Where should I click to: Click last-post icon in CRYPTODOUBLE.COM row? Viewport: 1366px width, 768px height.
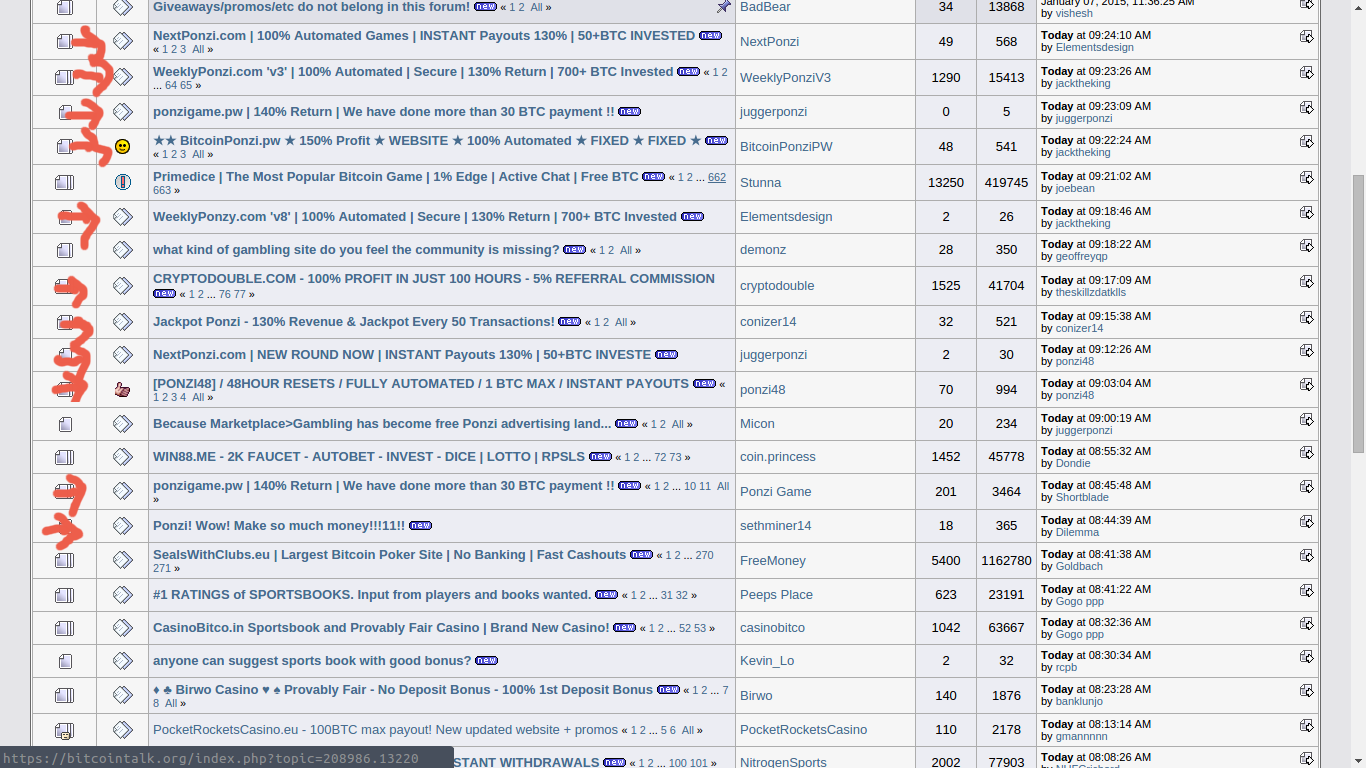[1307, 281]
